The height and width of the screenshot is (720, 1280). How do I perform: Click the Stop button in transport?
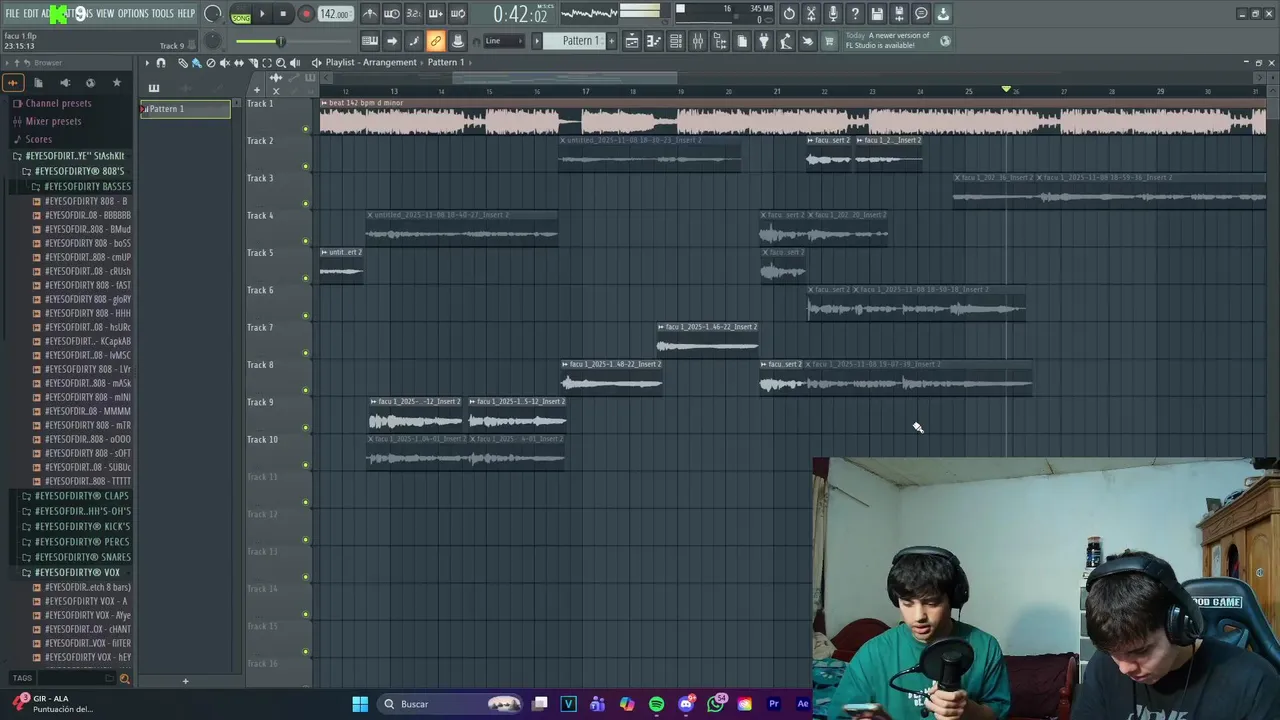coord(283,14)
